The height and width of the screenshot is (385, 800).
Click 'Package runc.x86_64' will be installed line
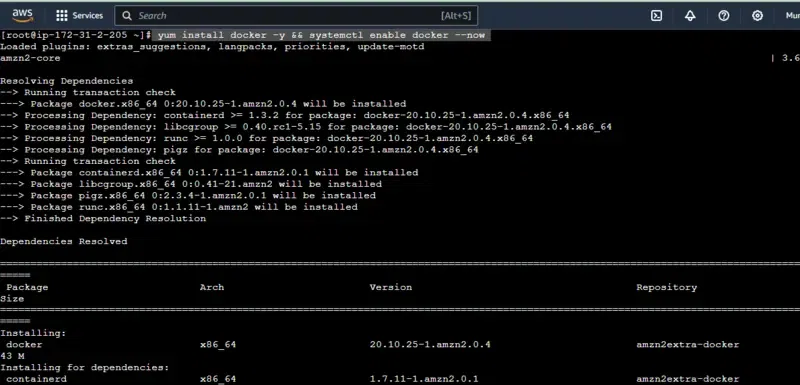coord(179,207)
